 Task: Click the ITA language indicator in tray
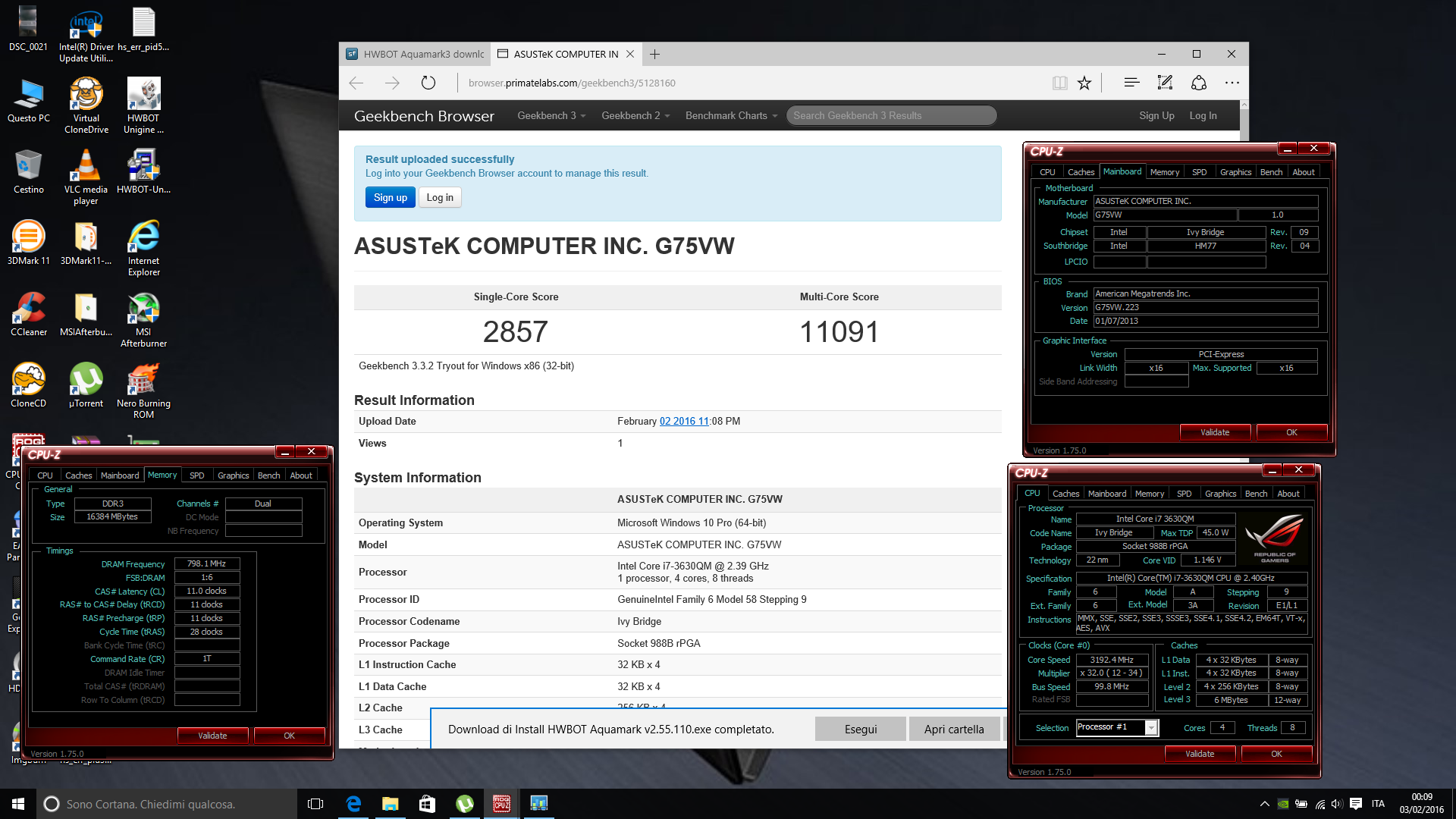tap(1378, 804)
